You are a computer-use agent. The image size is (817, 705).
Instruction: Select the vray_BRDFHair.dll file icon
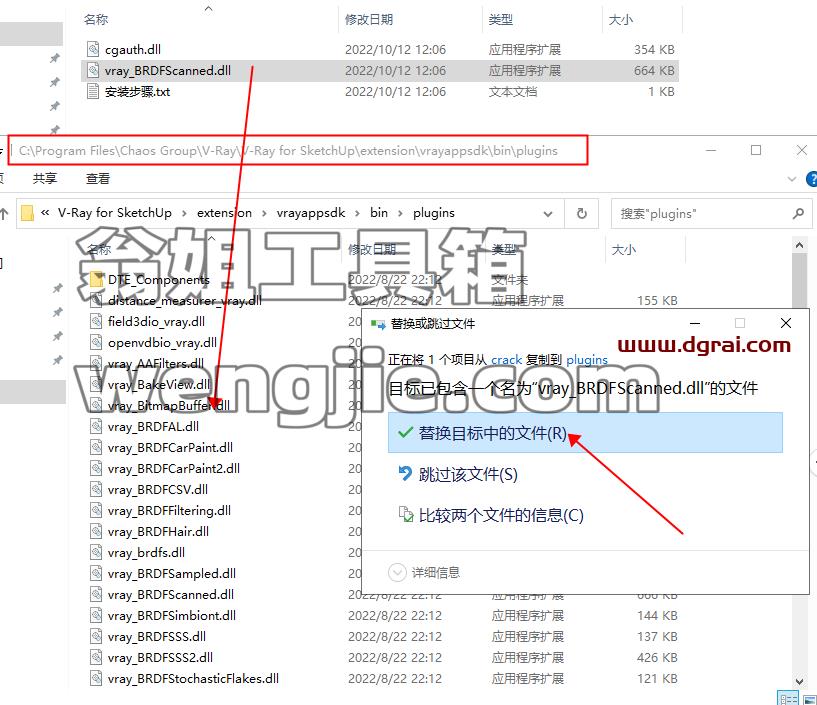pos(96,531)
